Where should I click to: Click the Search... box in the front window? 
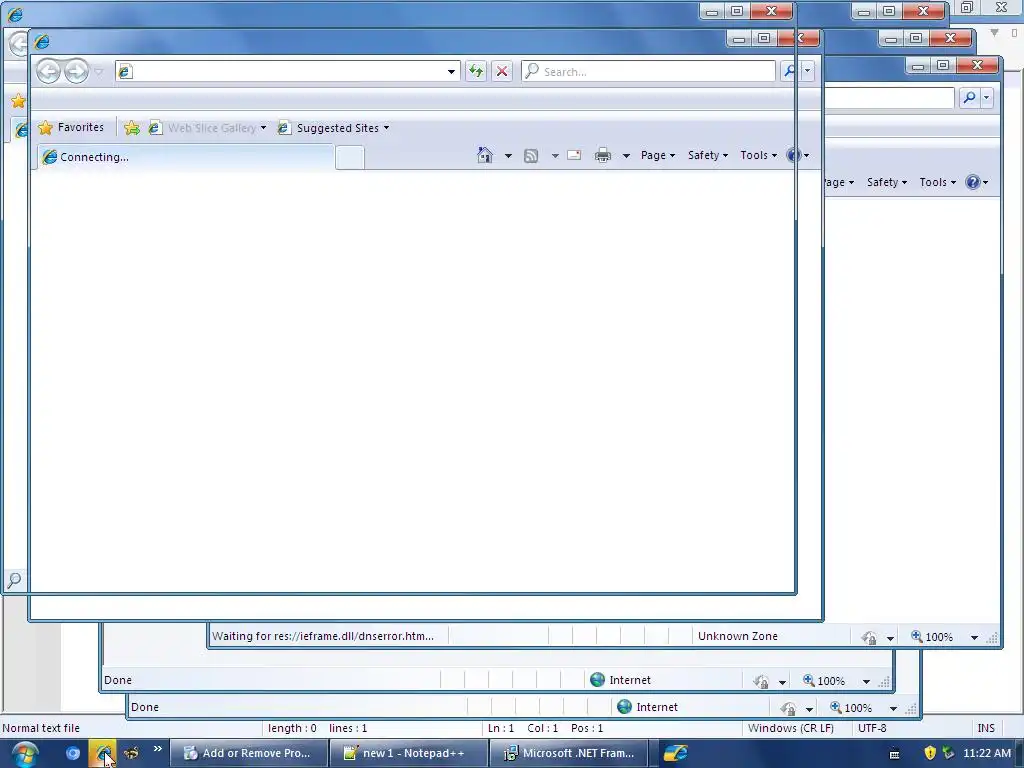point(648,71)
